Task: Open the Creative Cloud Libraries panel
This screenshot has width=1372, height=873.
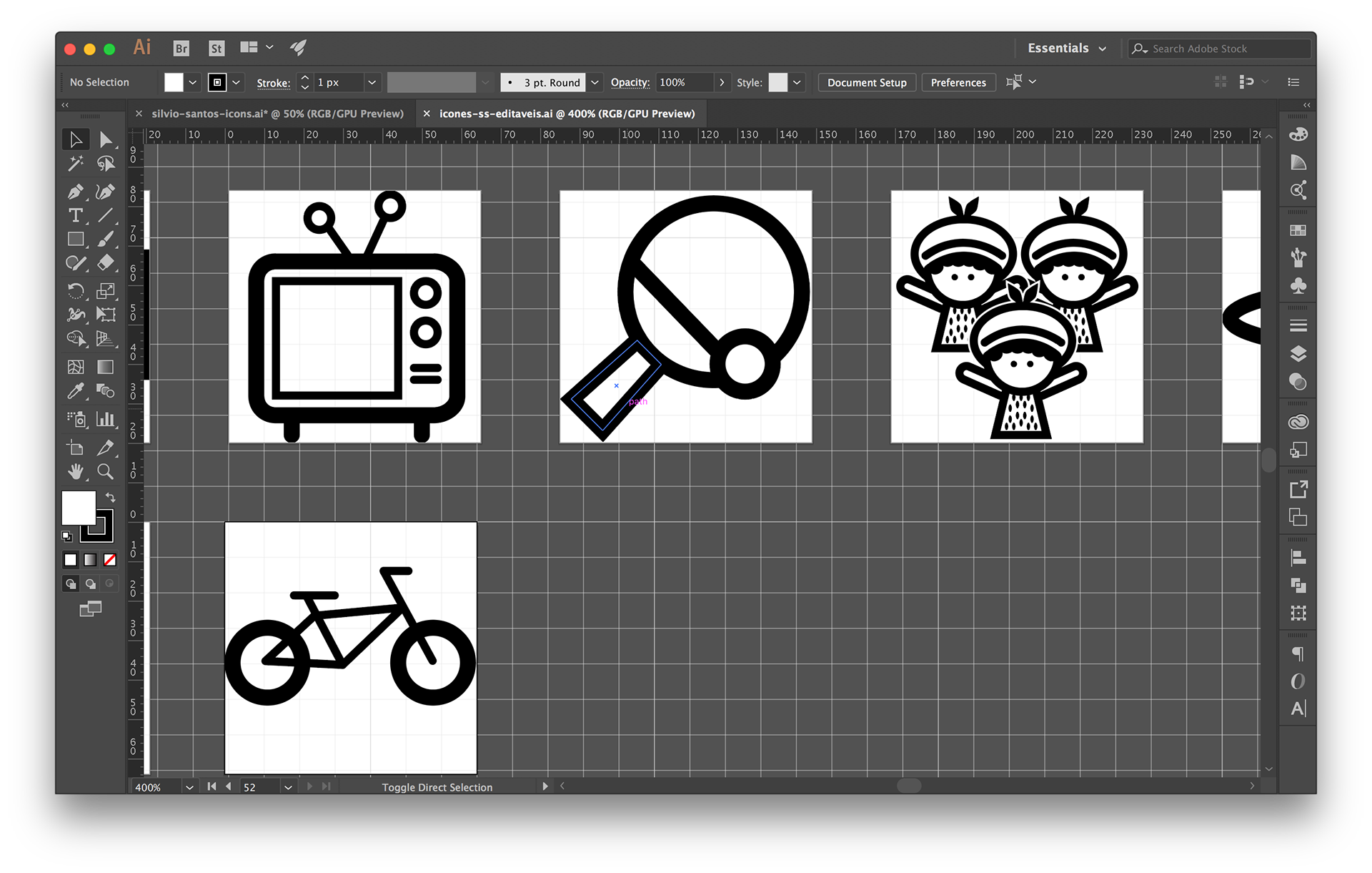Action: (x=1298, y=422)
